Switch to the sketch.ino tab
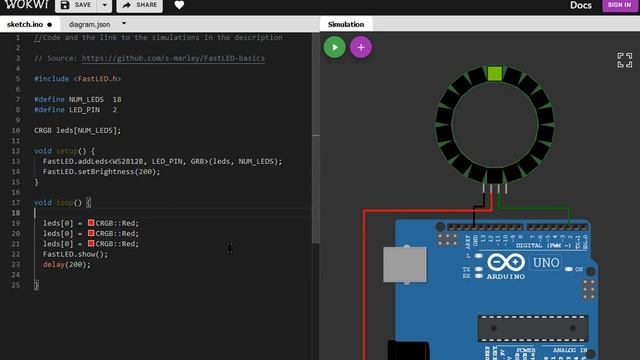This screenshot has height=360, width=640. (29, 24)
